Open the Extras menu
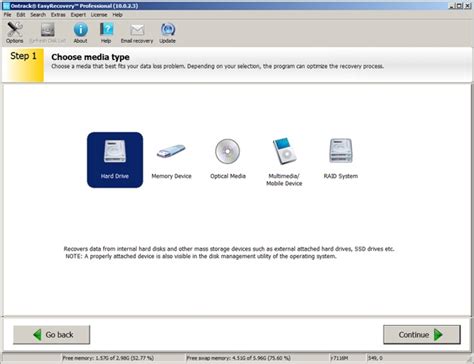The width and height of the screenshot is (474, 364). pyautogui.click(x=58, y=15)
